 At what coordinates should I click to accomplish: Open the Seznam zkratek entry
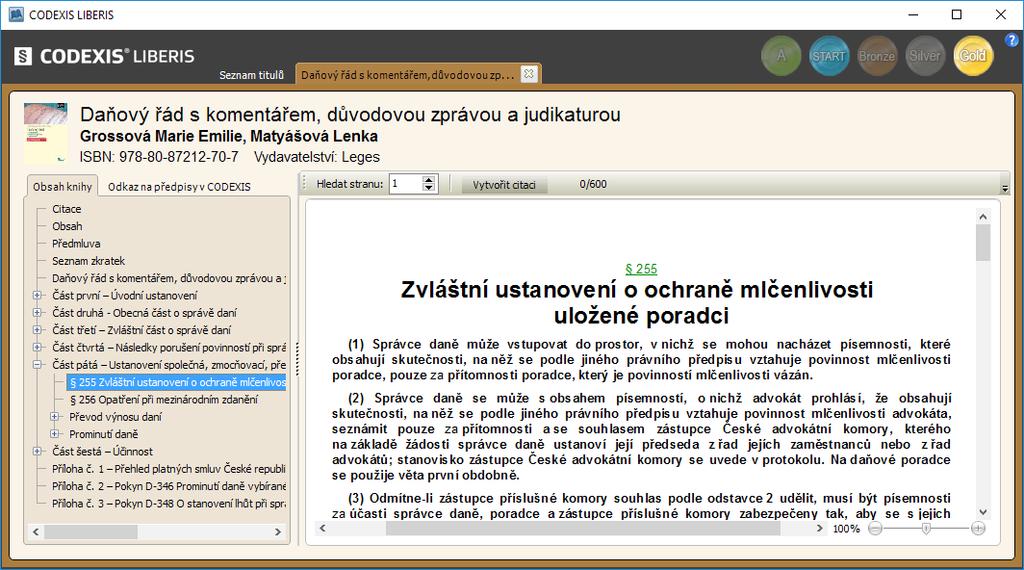pos(88,261)
